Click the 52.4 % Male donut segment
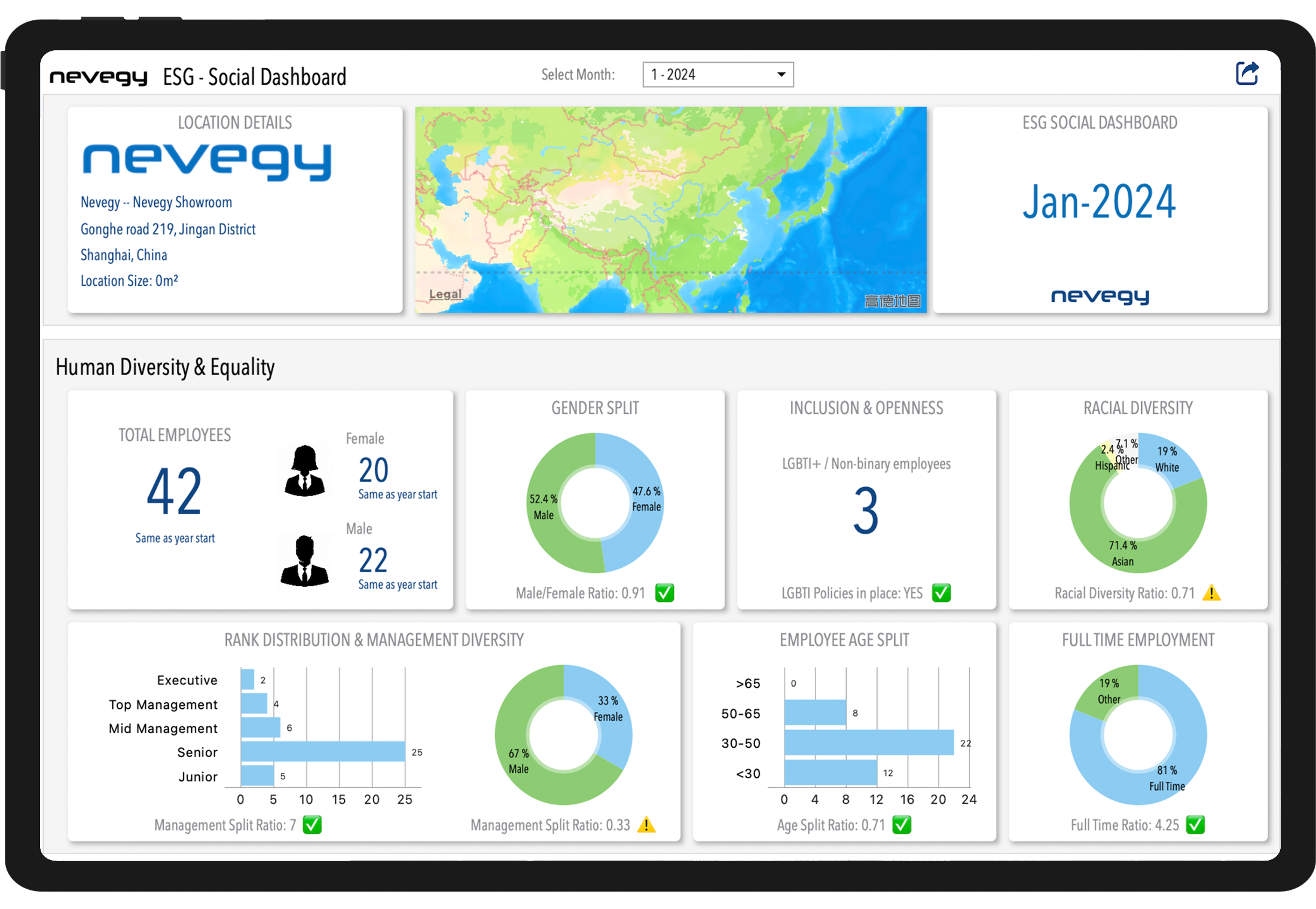 tap(544, 507)
